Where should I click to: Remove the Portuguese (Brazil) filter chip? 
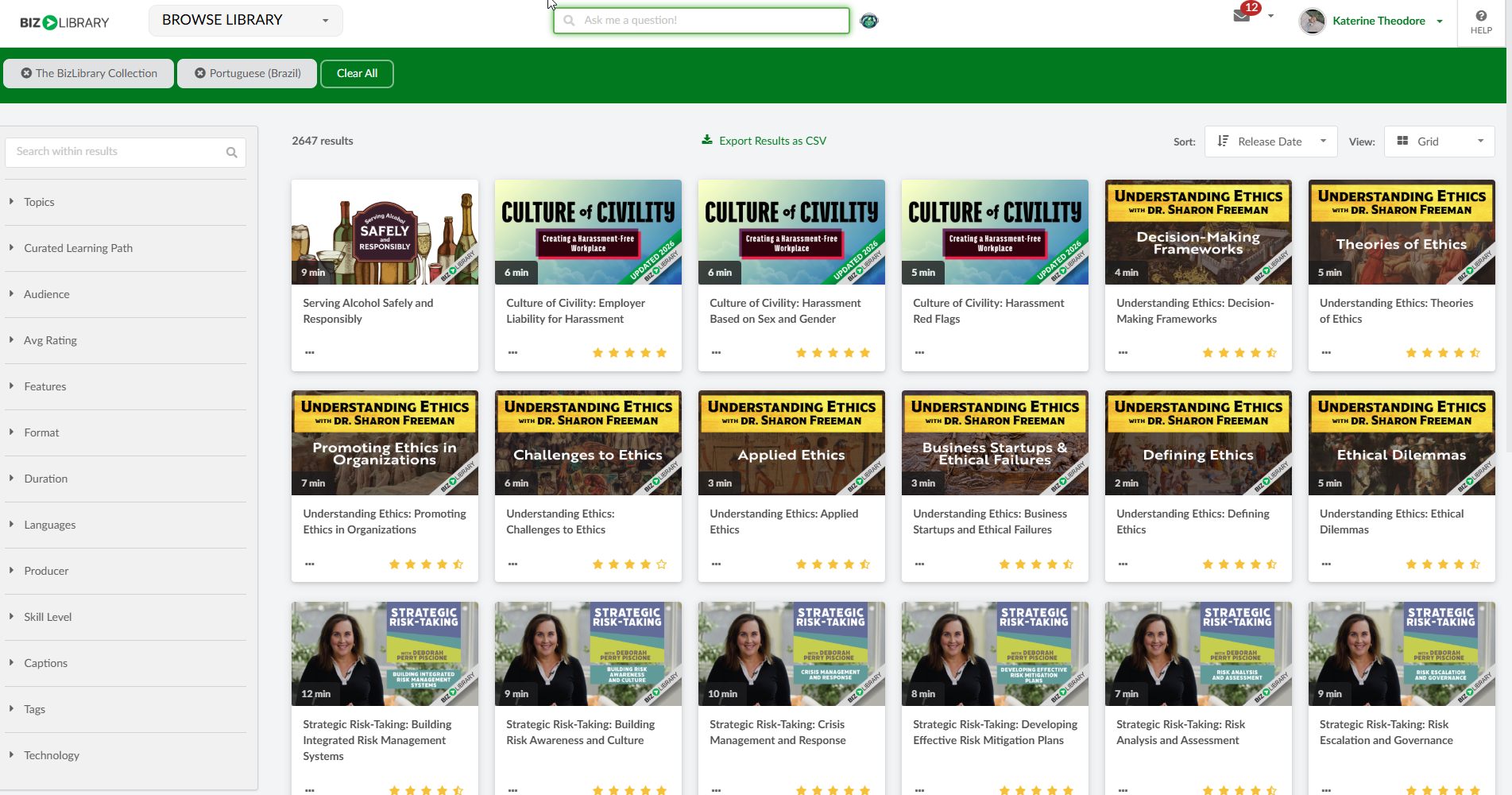click(200, 73)
